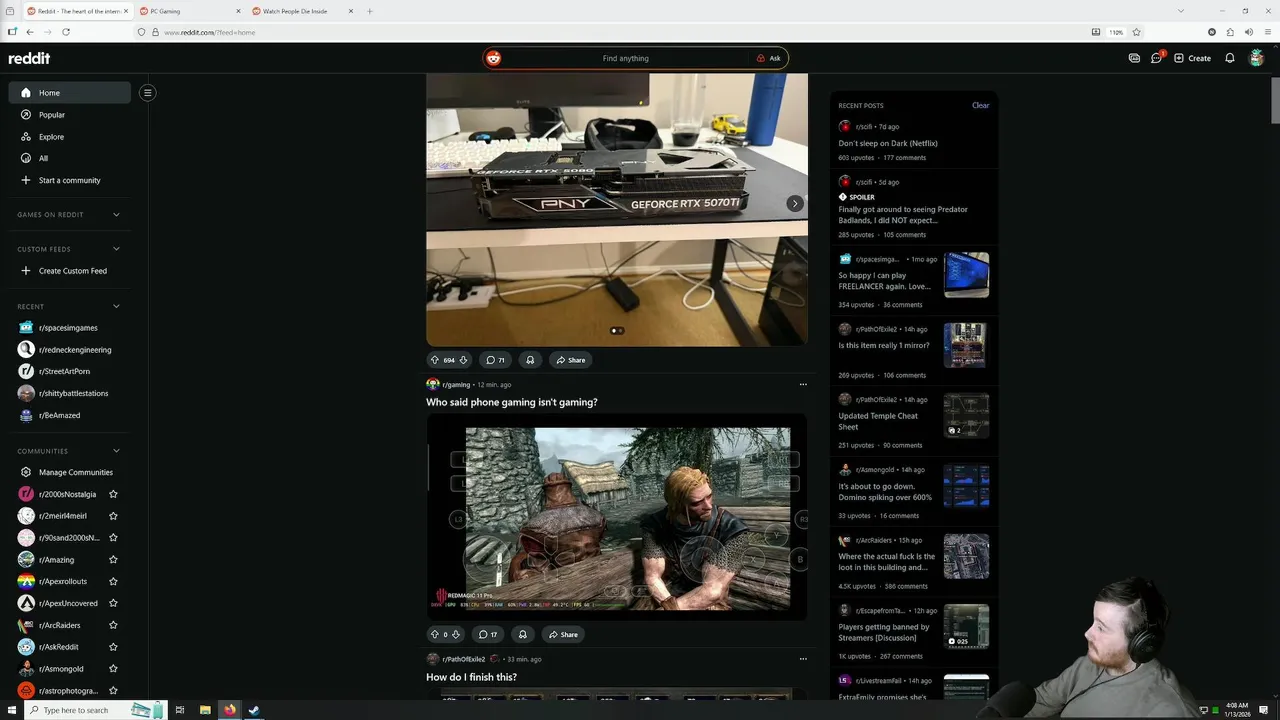1280x720 pixels.
Task: Click the Snoo icon in search bar
Action: pyautogui.click(x=493, y=58)
